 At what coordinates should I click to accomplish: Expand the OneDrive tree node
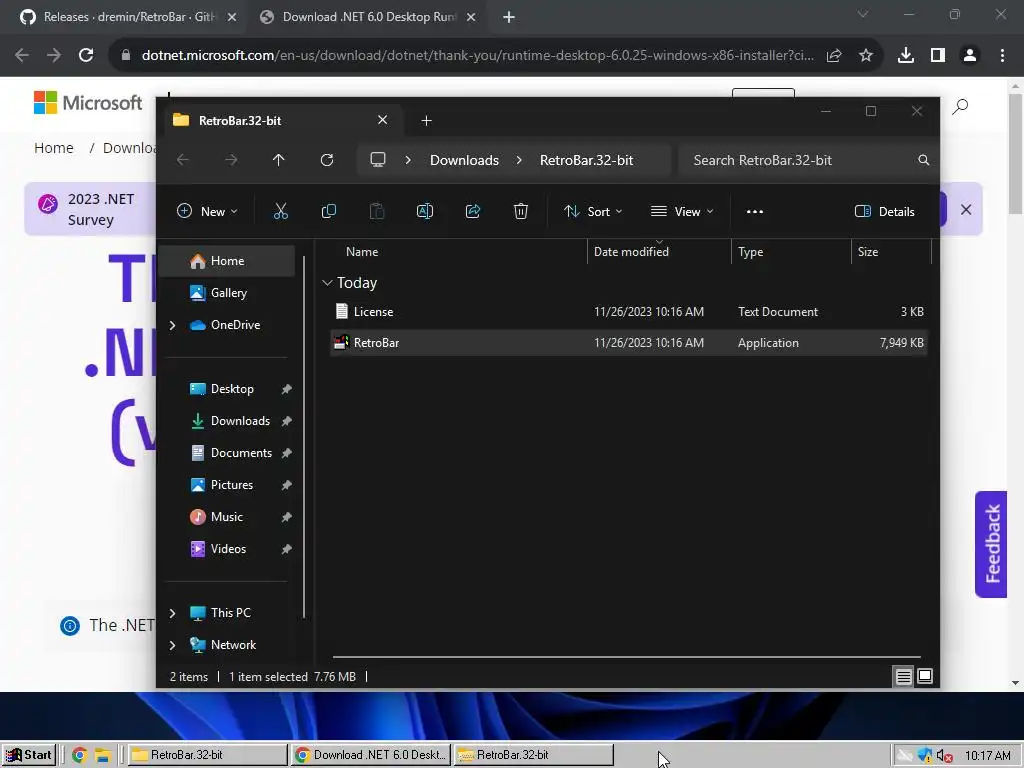[x=172, y=325]
